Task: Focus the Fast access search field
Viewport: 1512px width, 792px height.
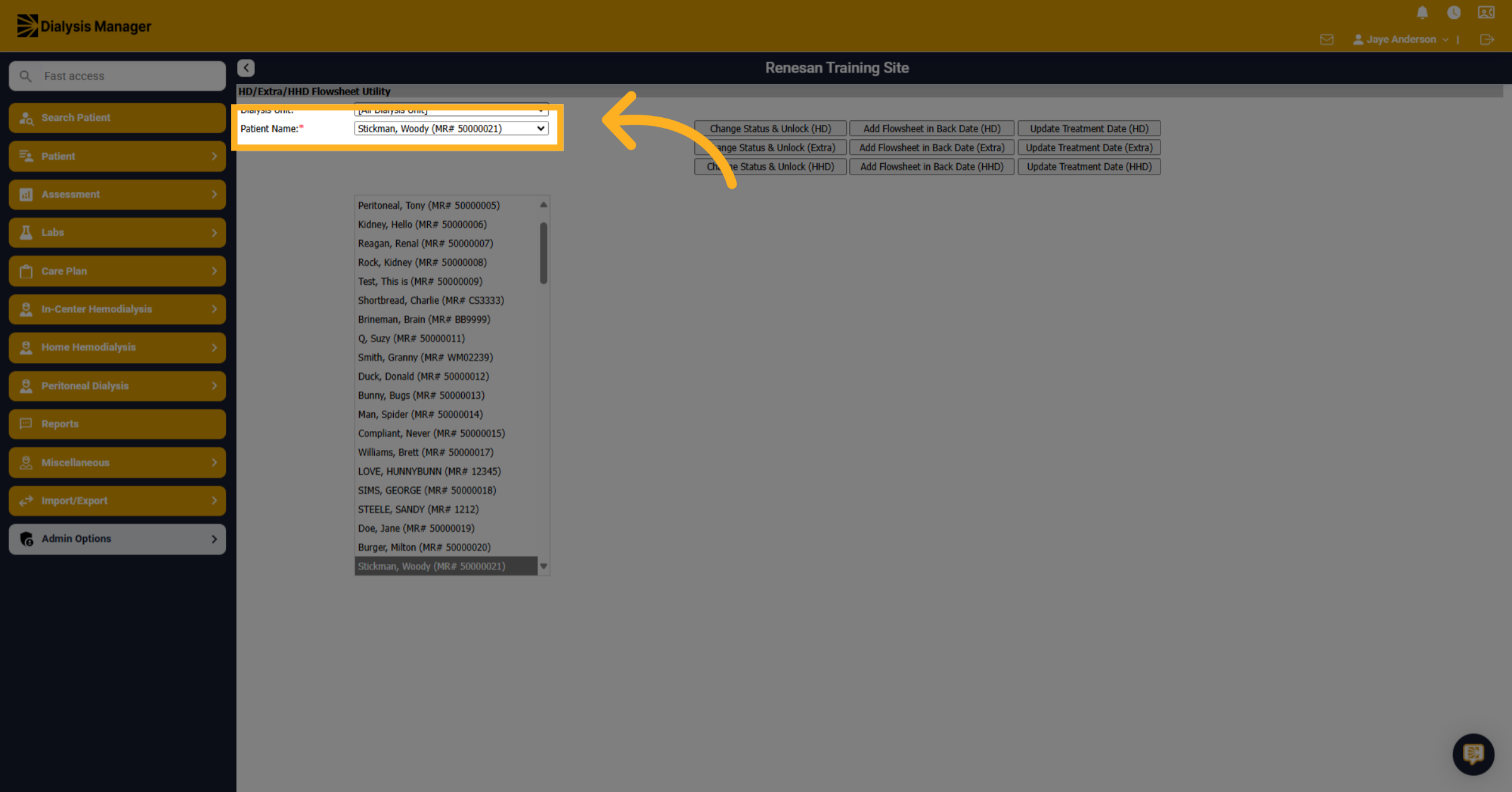Action: pos(117,76)
